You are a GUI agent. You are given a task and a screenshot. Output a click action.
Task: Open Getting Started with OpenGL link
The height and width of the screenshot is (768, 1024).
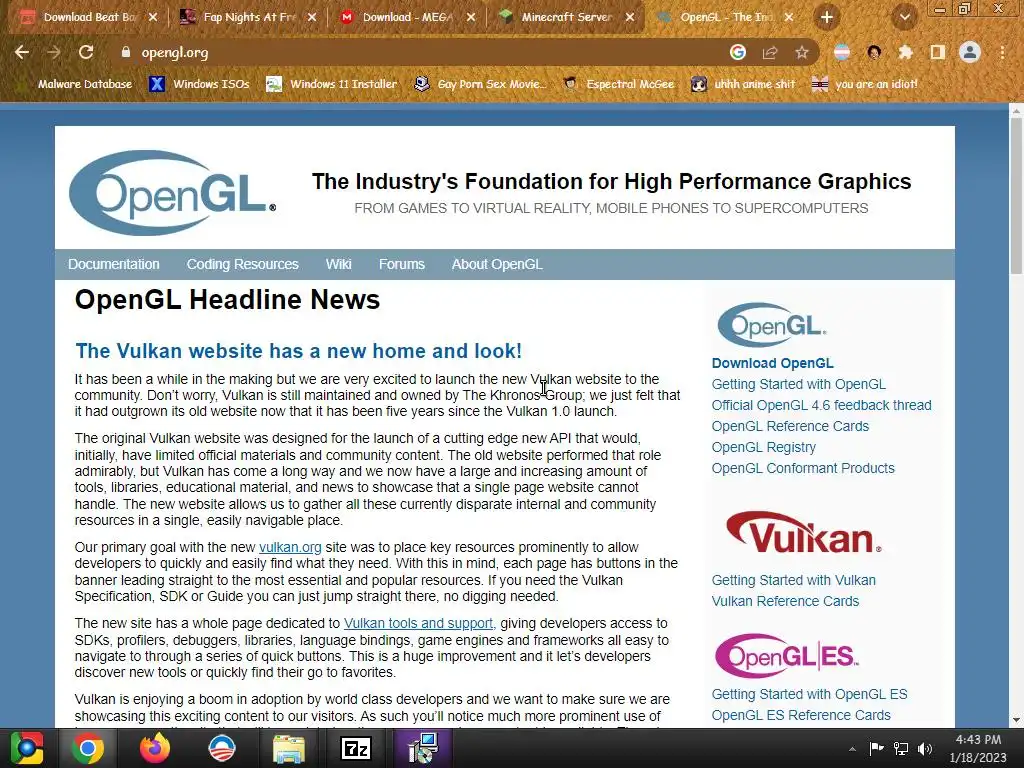[x=799, y=384]
